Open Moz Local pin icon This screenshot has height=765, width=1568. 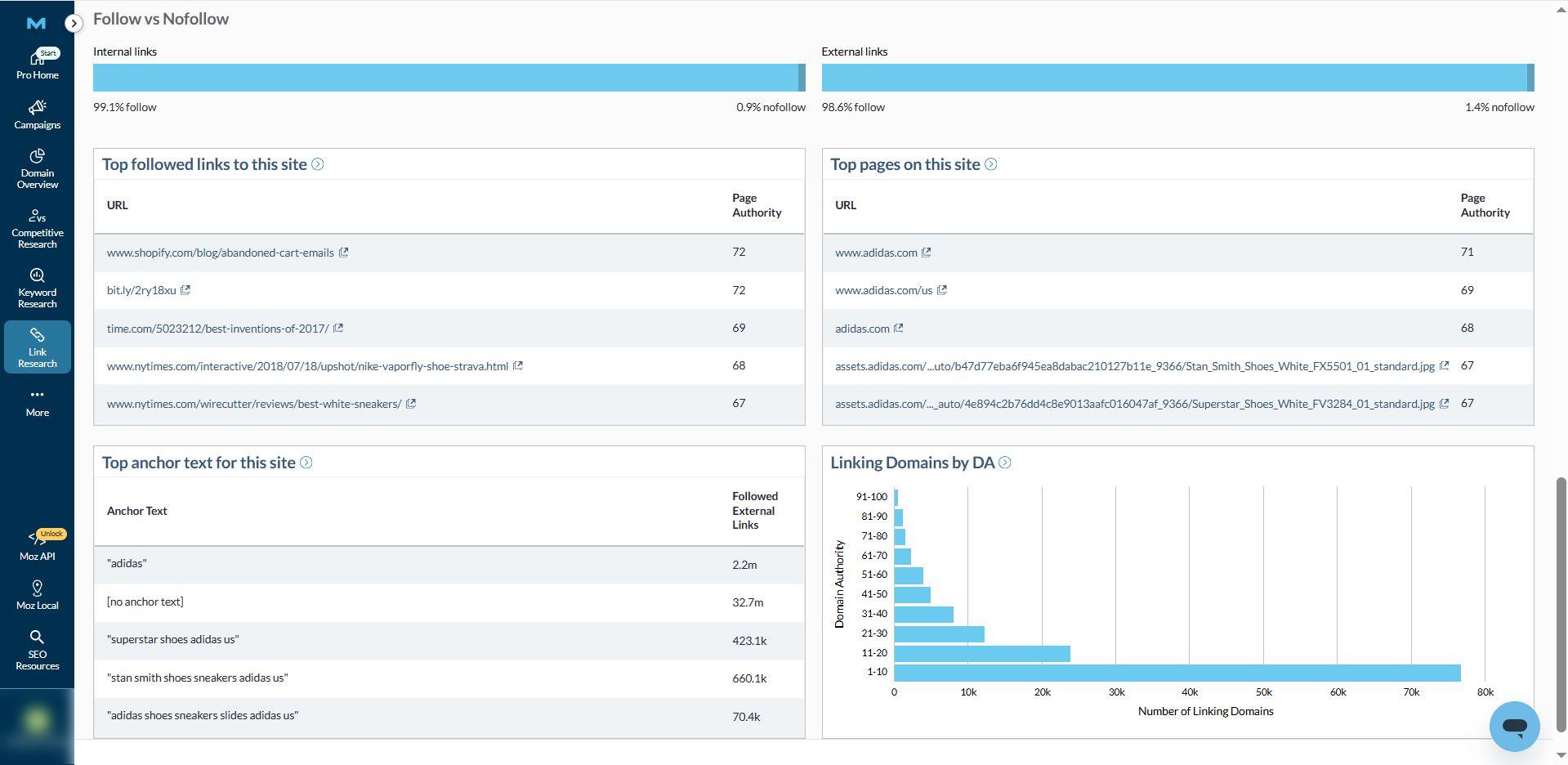(37, 593)
